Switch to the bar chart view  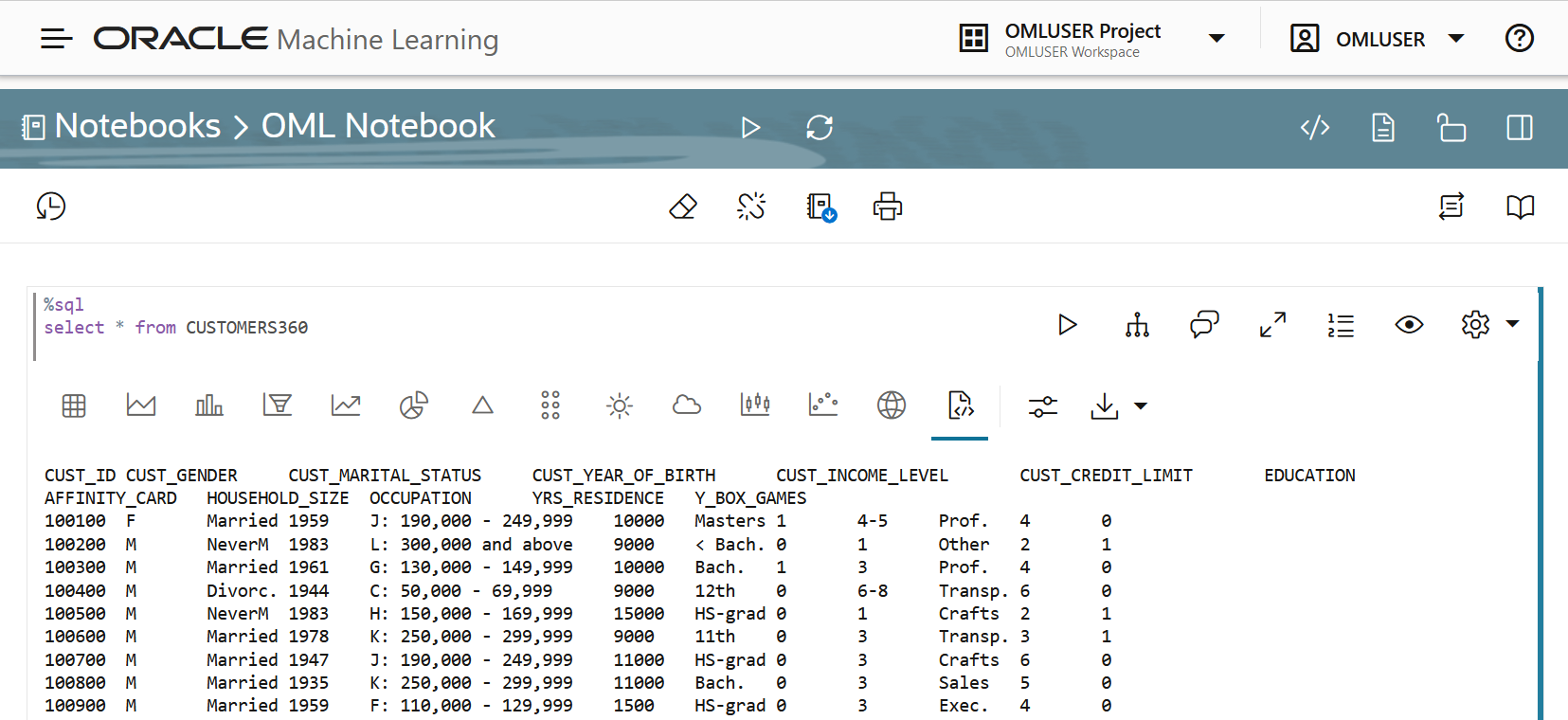209,405
